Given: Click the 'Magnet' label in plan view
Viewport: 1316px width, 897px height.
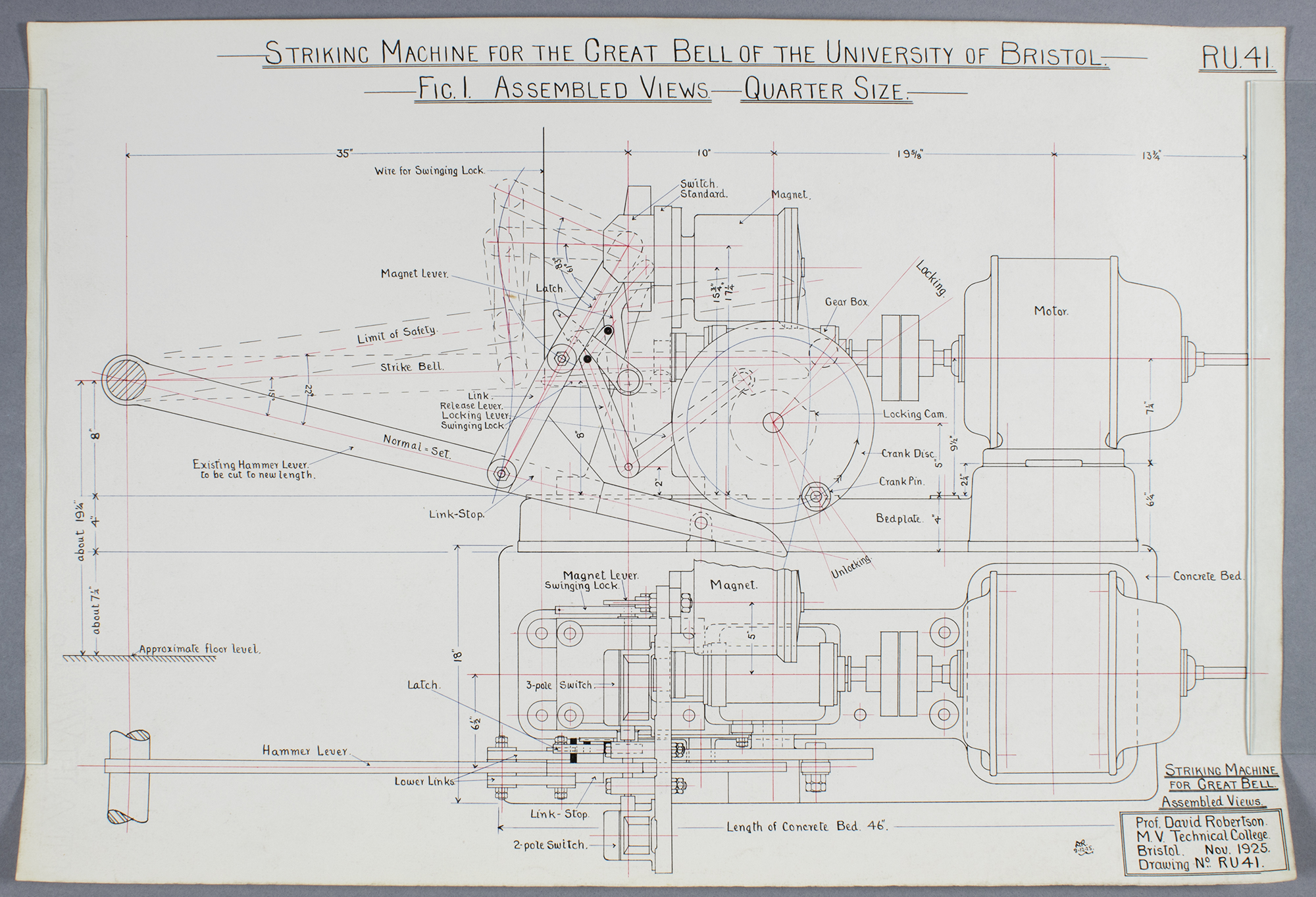Looking at the screenshot, I should [733, 585].
